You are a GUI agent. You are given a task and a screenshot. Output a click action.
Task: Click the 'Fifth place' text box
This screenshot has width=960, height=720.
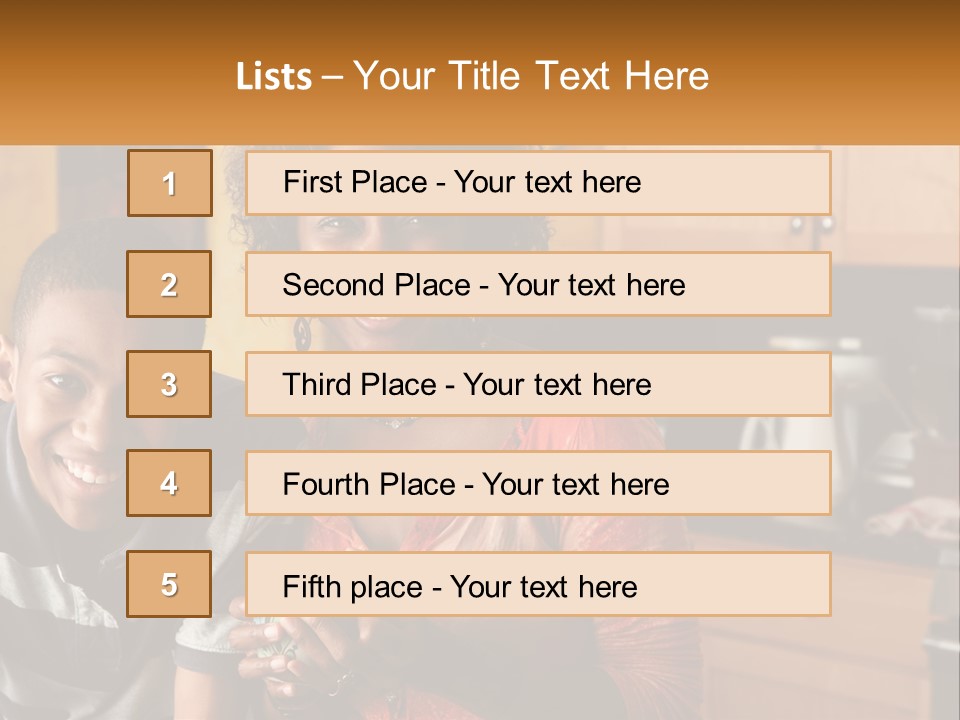(538, 584)
